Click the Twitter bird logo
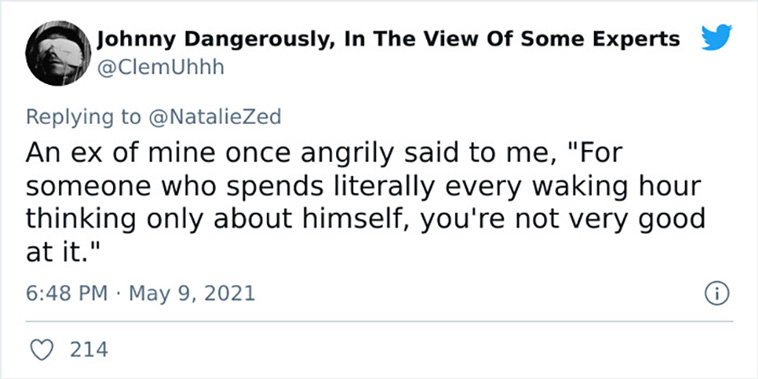 click(716, 38)
